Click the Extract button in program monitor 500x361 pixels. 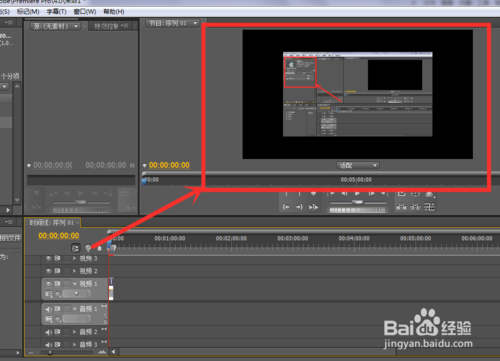(415, 207)
